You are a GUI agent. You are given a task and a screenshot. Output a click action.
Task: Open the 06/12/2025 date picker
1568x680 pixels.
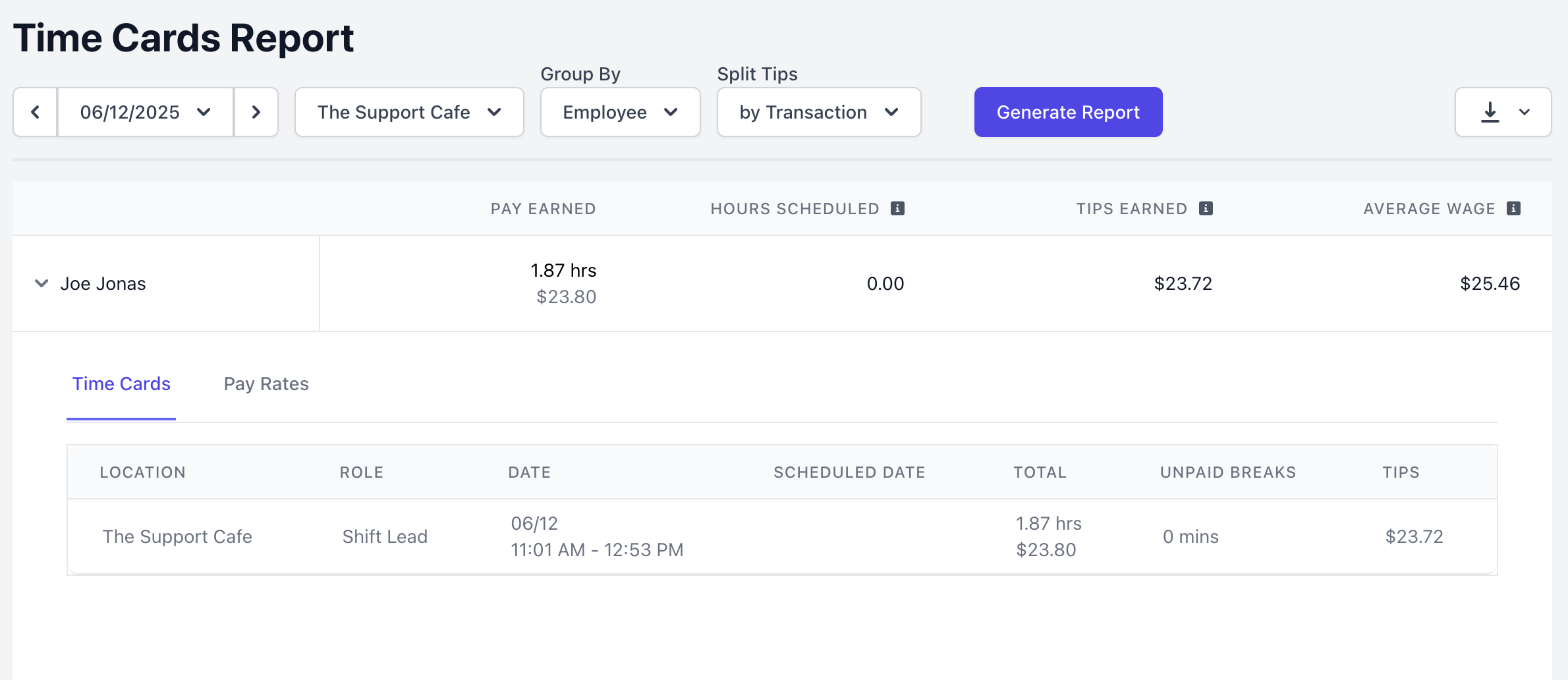click(x=146, y=113)
